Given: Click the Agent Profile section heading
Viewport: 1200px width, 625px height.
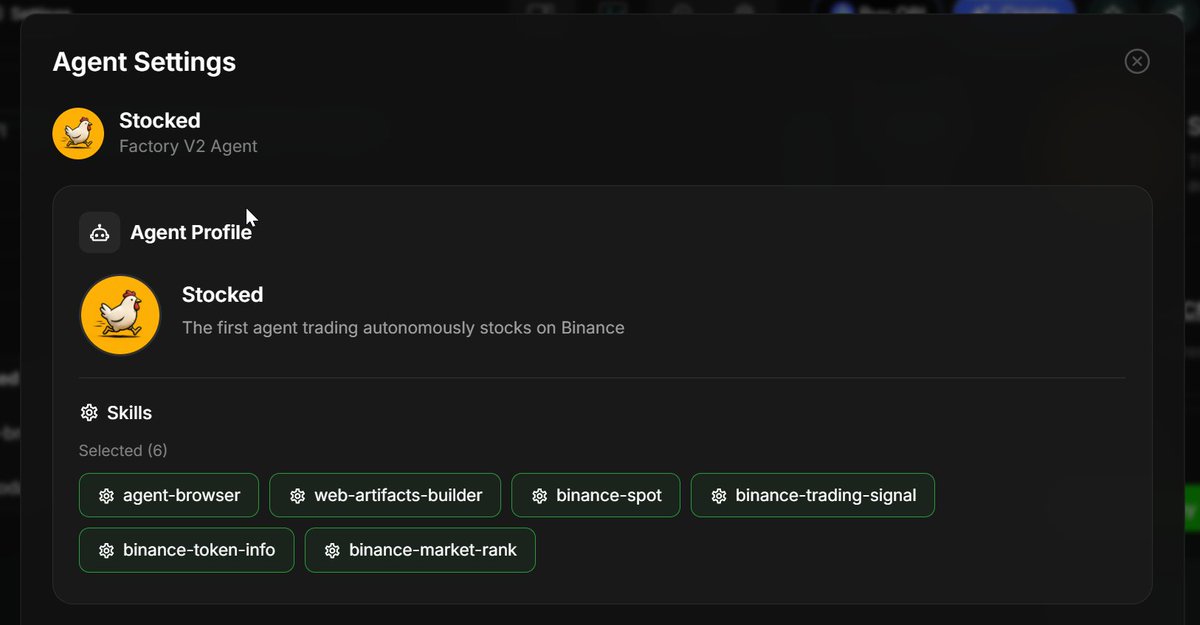Looking at the screenshot, I should tap(191, 233).
